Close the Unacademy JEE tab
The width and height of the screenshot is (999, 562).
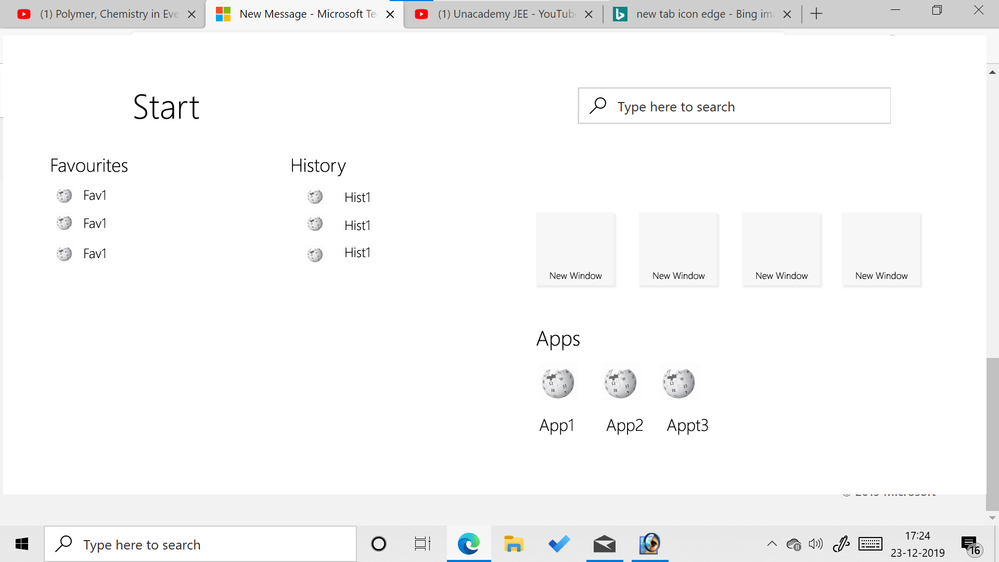pos(589,14)
